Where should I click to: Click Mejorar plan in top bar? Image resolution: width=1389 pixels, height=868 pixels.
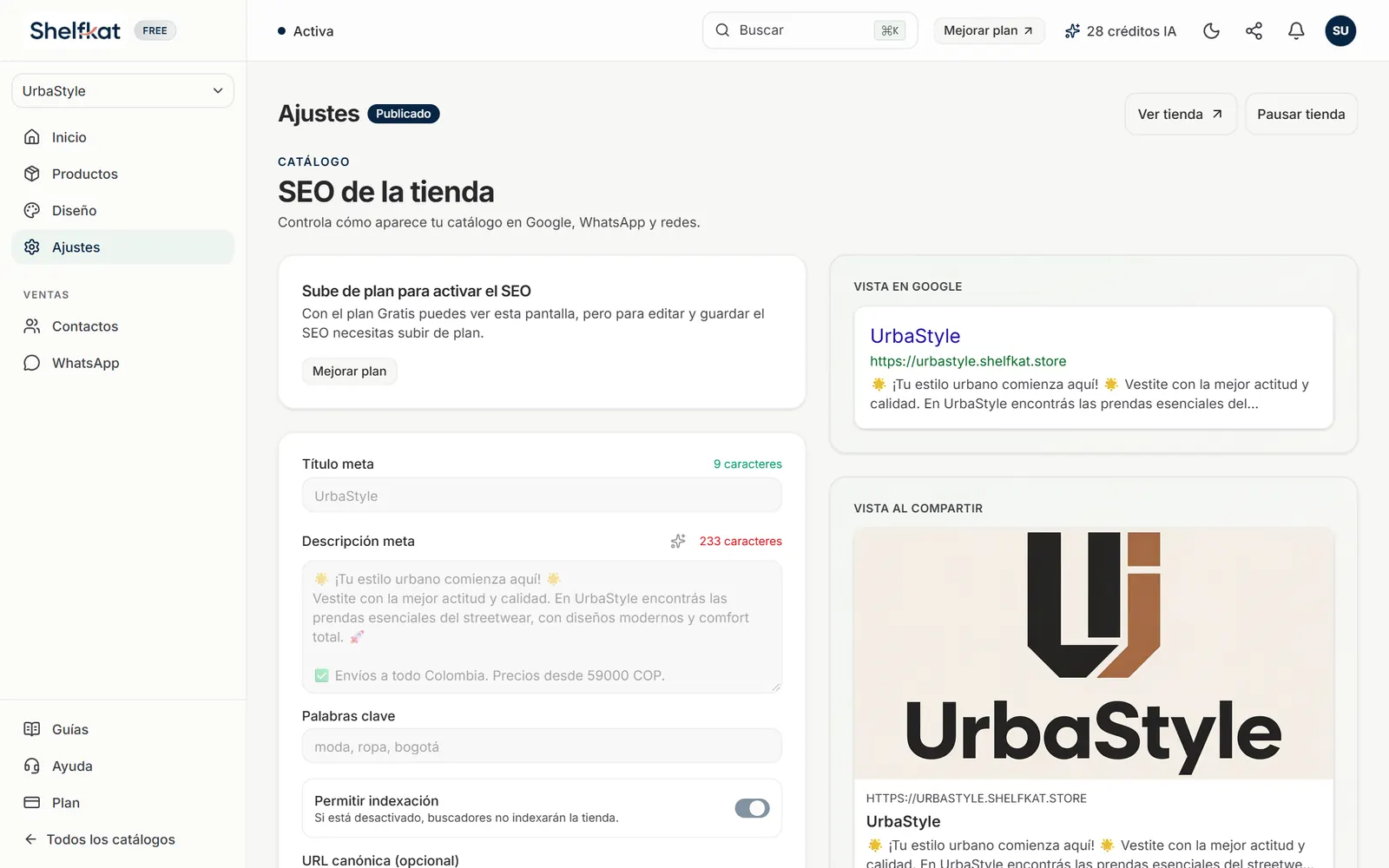click(x=989, y=30)
